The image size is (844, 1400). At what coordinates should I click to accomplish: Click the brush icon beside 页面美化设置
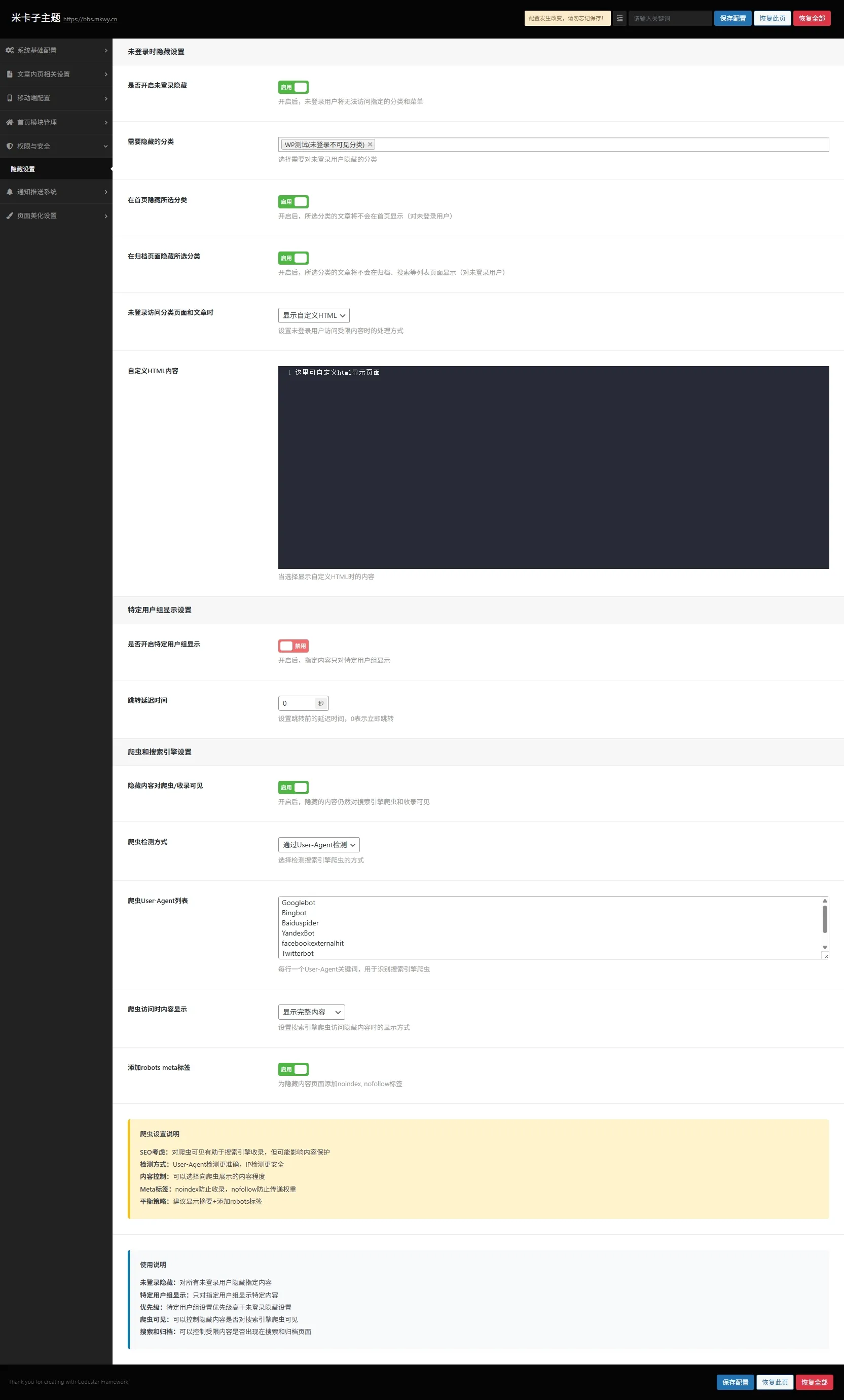pyautogui.click(x=10, y=216)
